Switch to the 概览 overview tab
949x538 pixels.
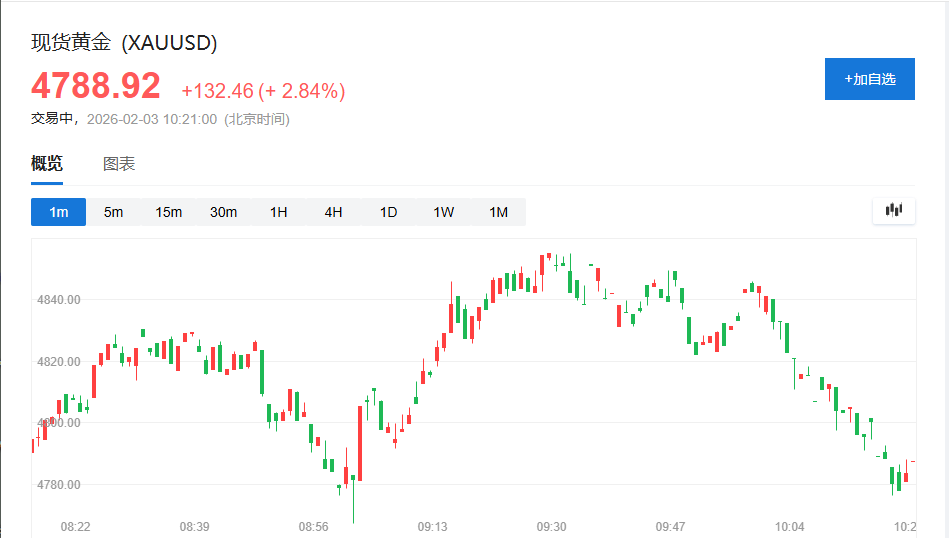(47, 164)
